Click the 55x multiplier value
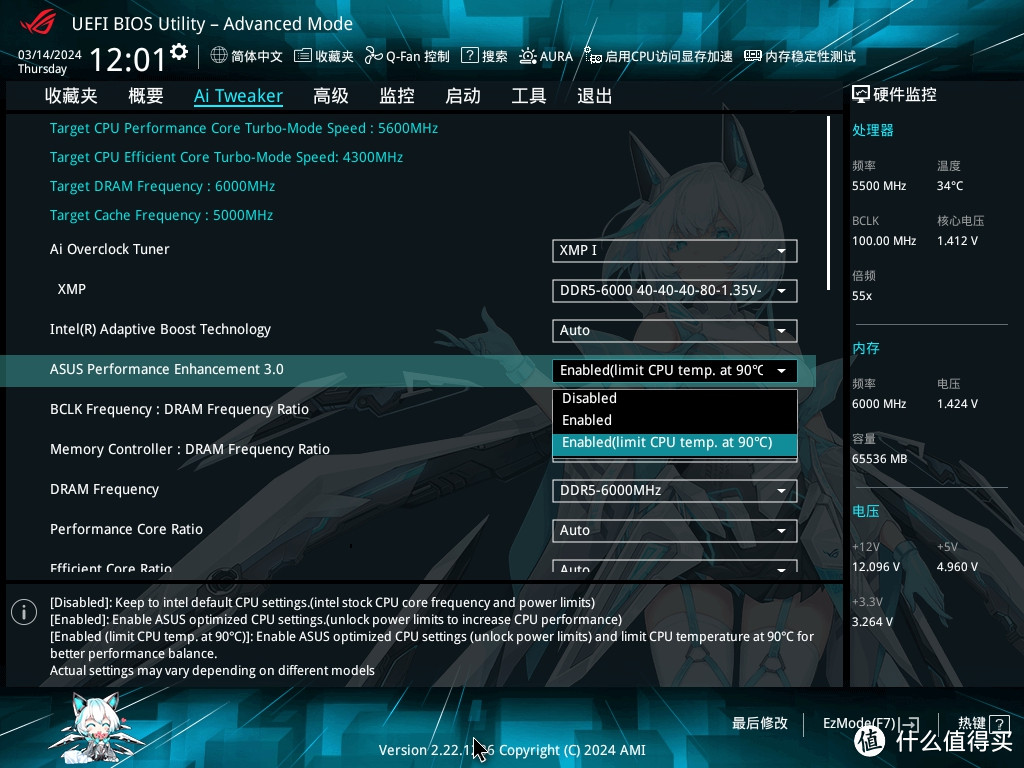The width and height of the screenshot is (1024, 768). pos(862,296)
